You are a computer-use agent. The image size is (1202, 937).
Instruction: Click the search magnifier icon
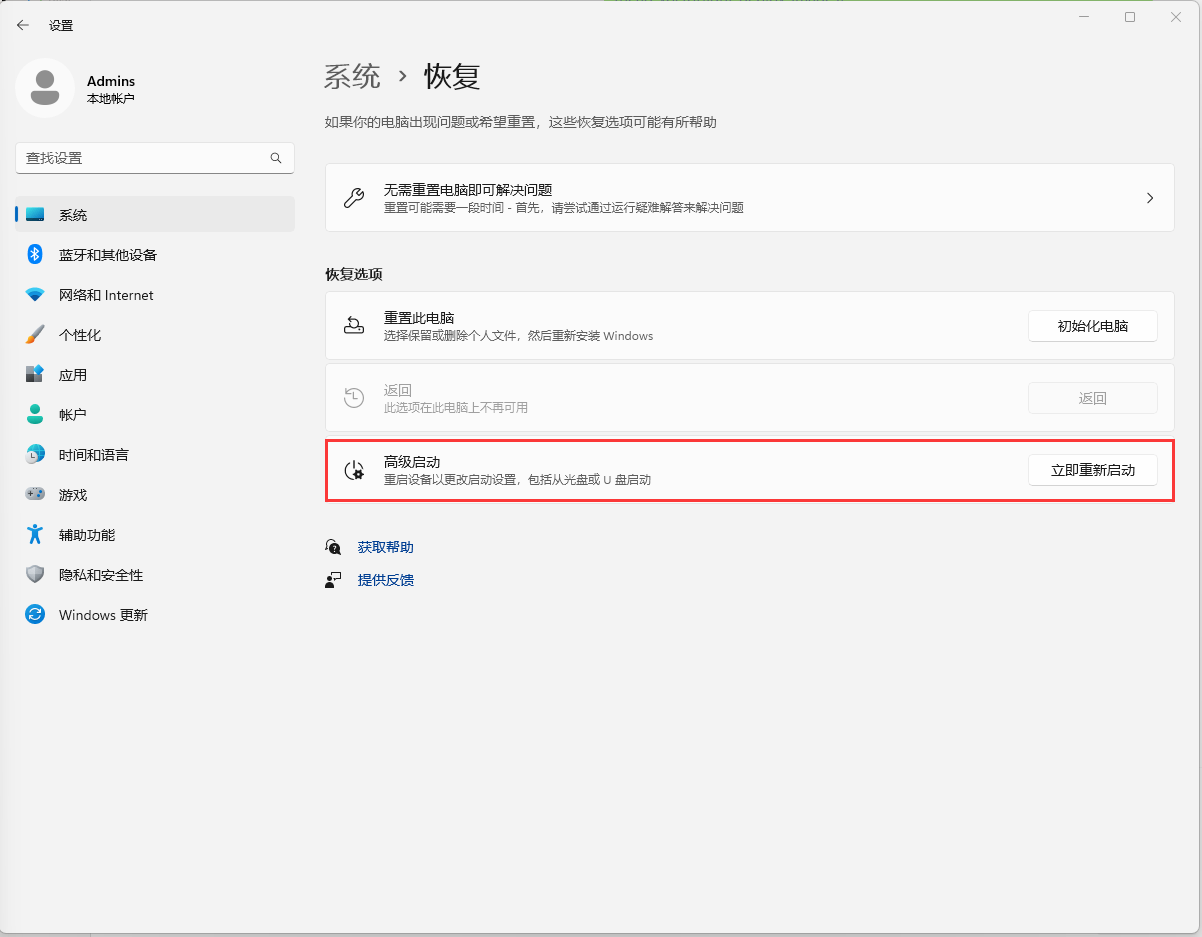click(276, 158)
